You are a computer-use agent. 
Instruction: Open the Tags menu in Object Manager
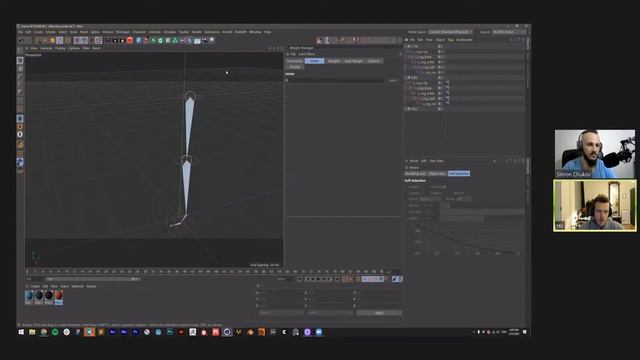pyautogui.click(x=451, y=40)
